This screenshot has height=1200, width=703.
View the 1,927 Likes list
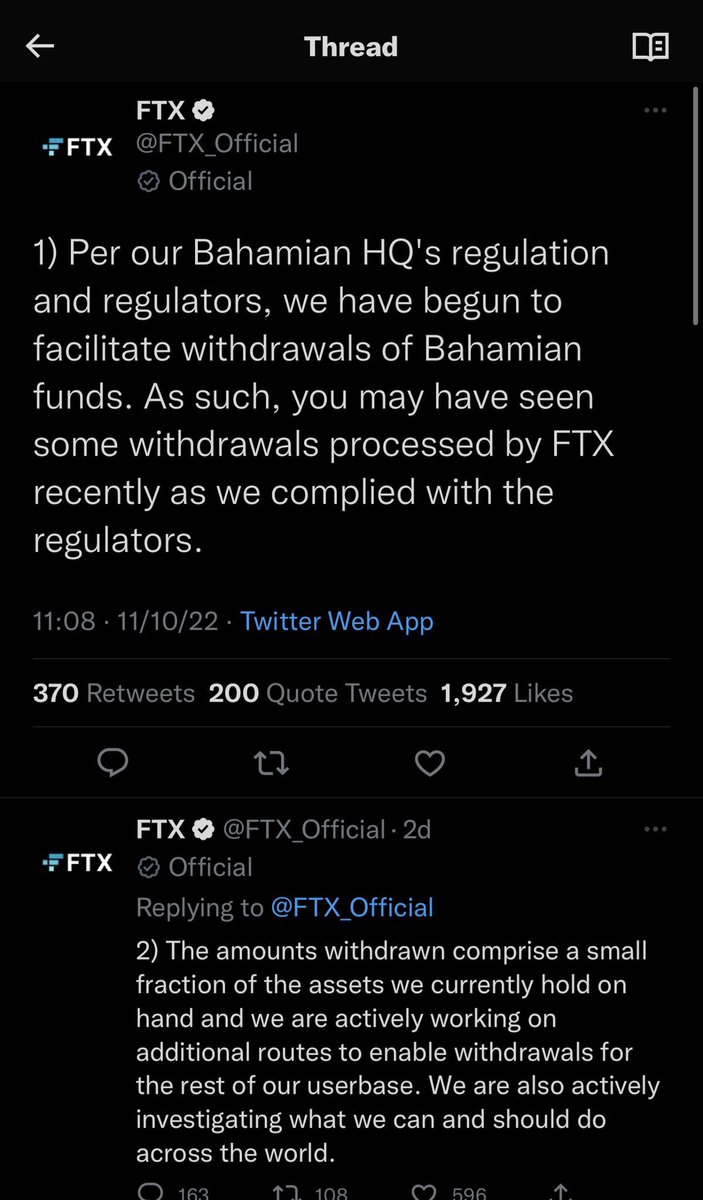tap(507, 693)
